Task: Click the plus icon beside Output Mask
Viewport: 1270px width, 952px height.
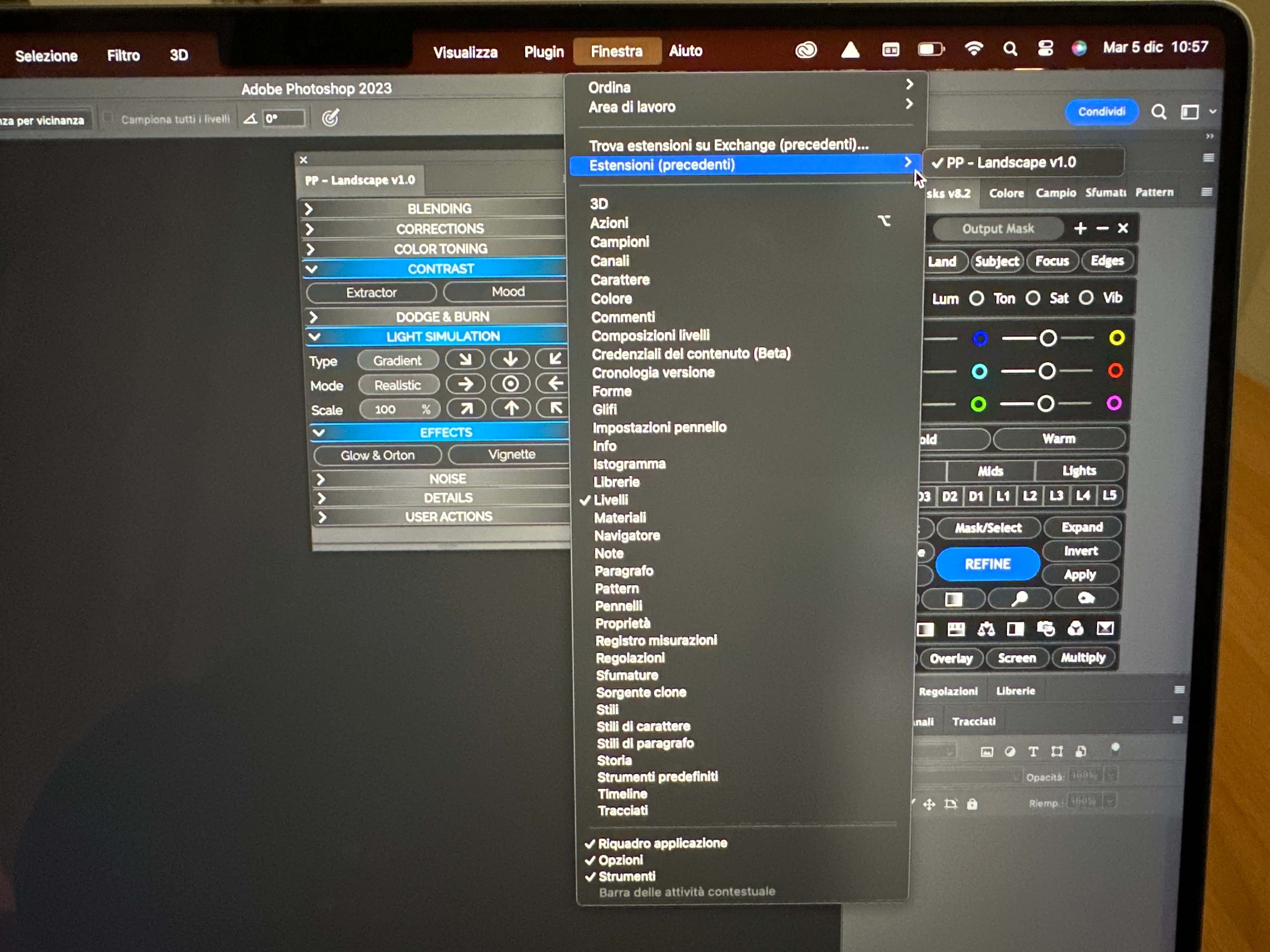Action: [1080, 228]
